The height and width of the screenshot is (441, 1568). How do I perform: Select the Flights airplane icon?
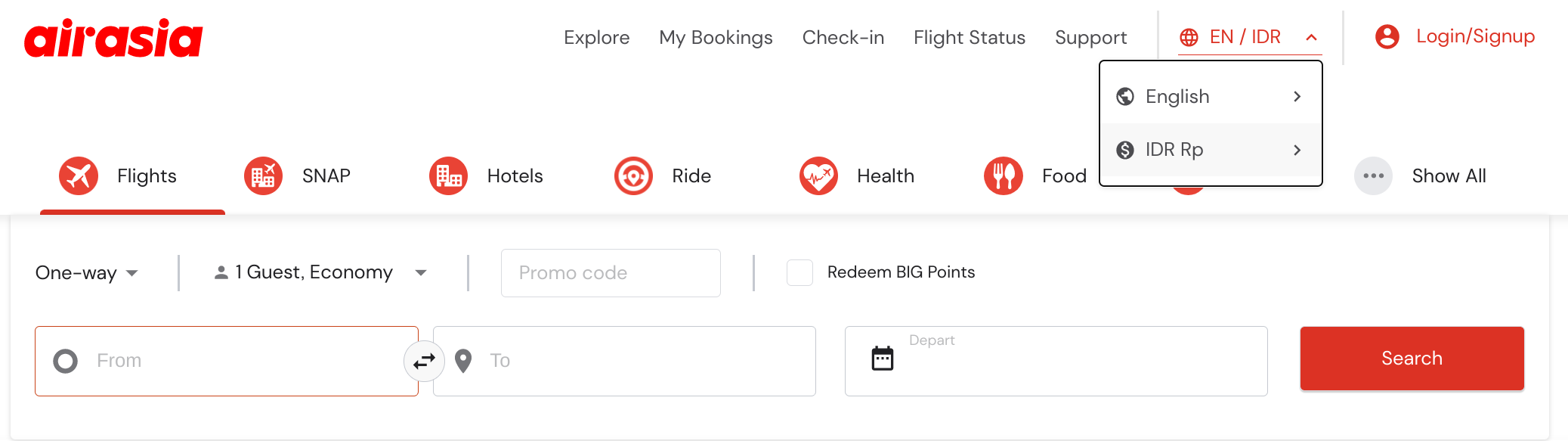(x=79, y=176)
